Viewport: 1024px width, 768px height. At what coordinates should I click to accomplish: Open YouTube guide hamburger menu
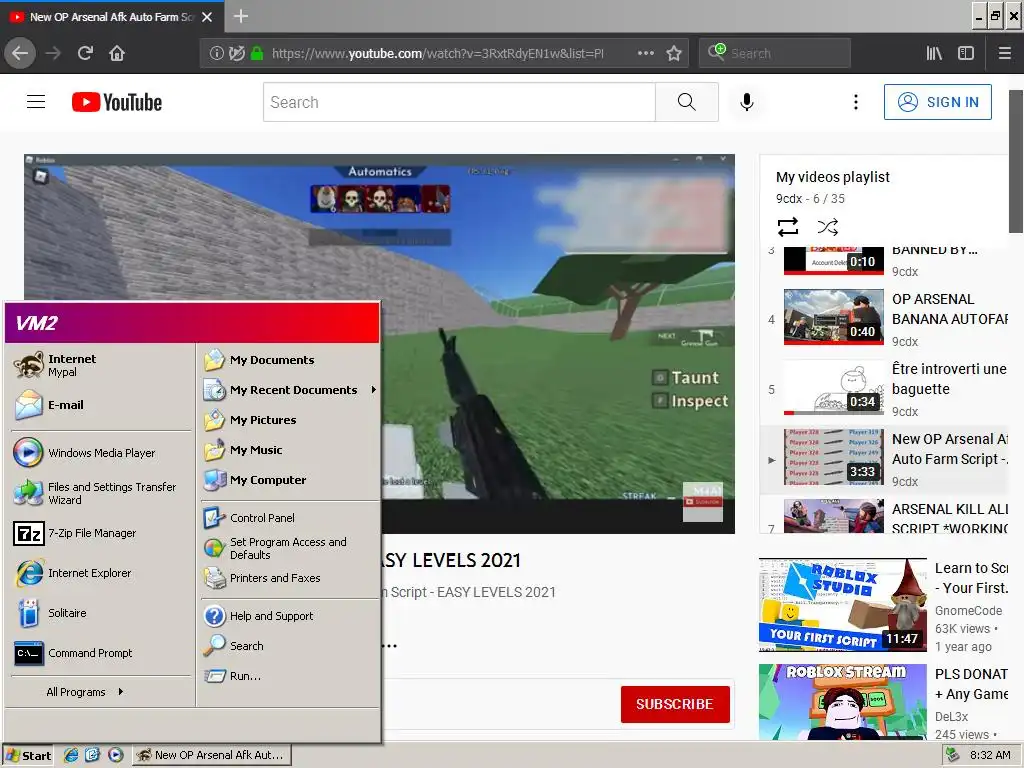[36, 102]
